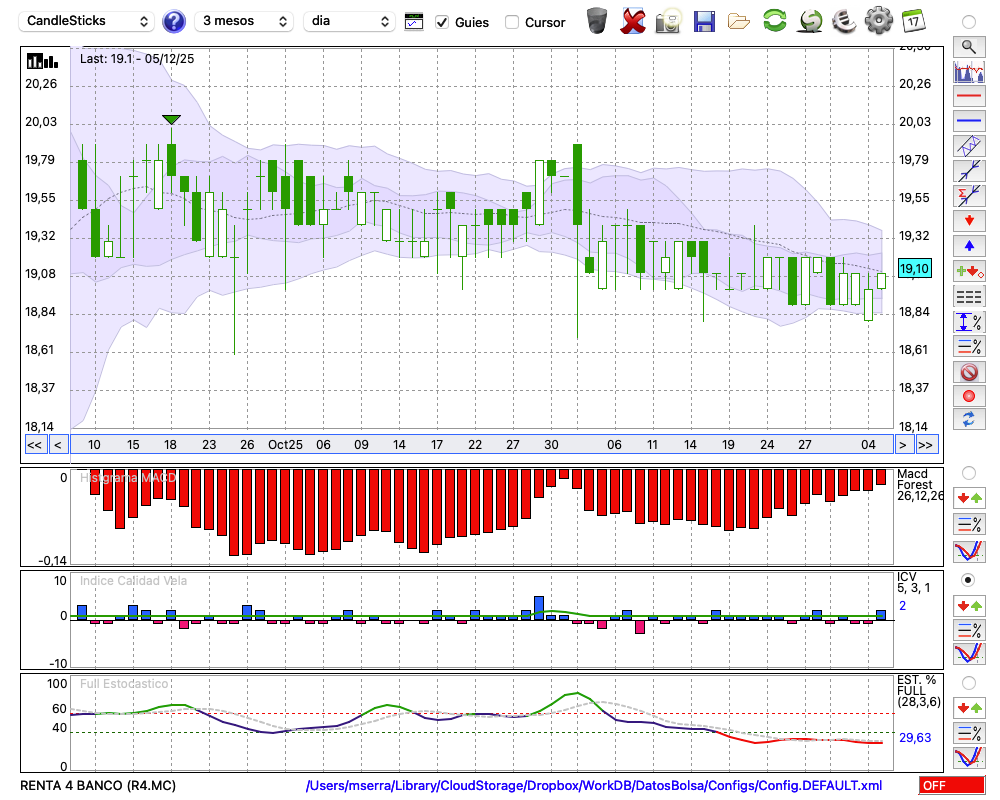Select the Macd Forest panel radio button

968,472
